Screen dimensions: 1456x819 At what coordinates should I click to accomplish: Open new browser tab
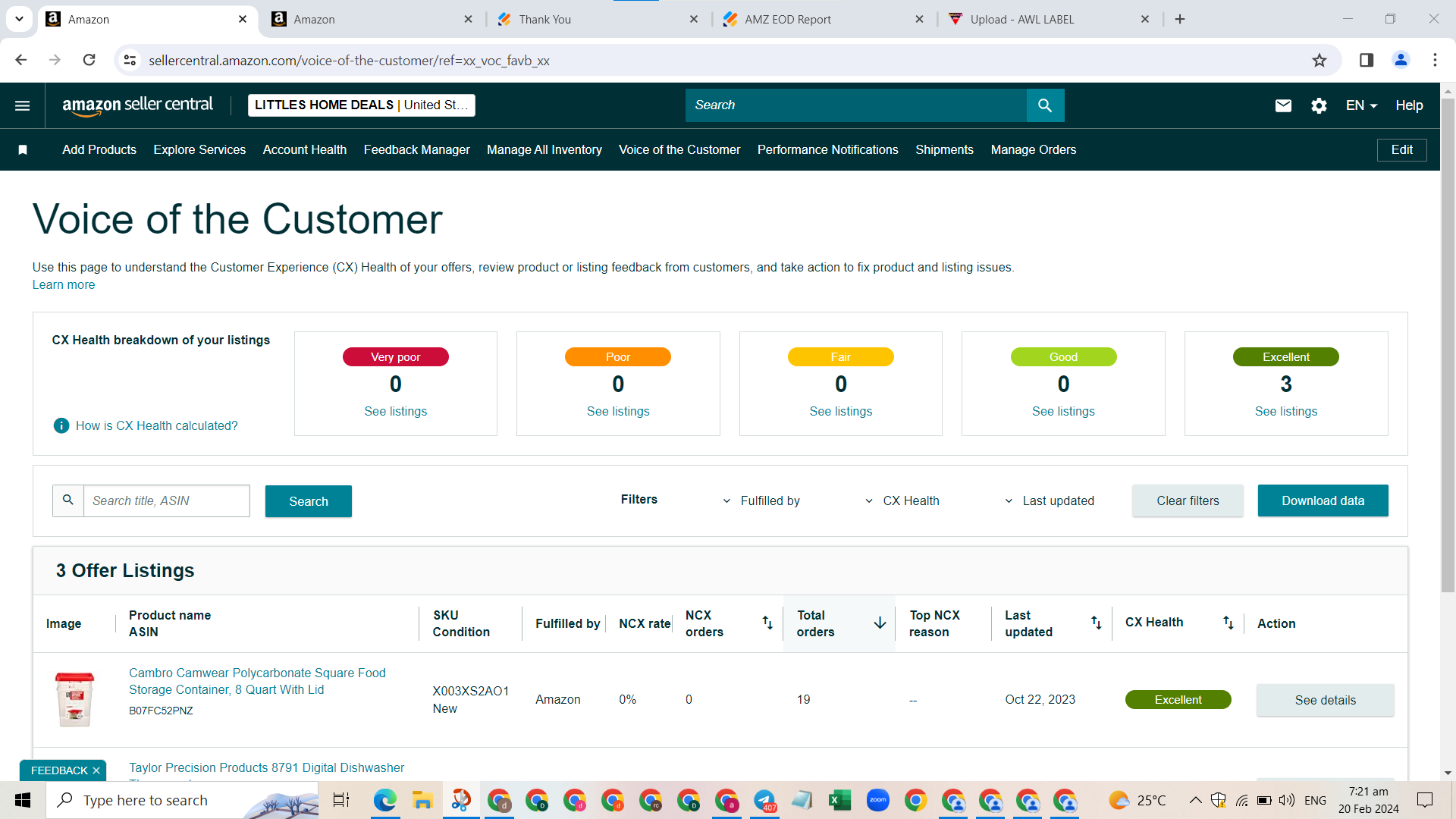tap(1180, 19)
